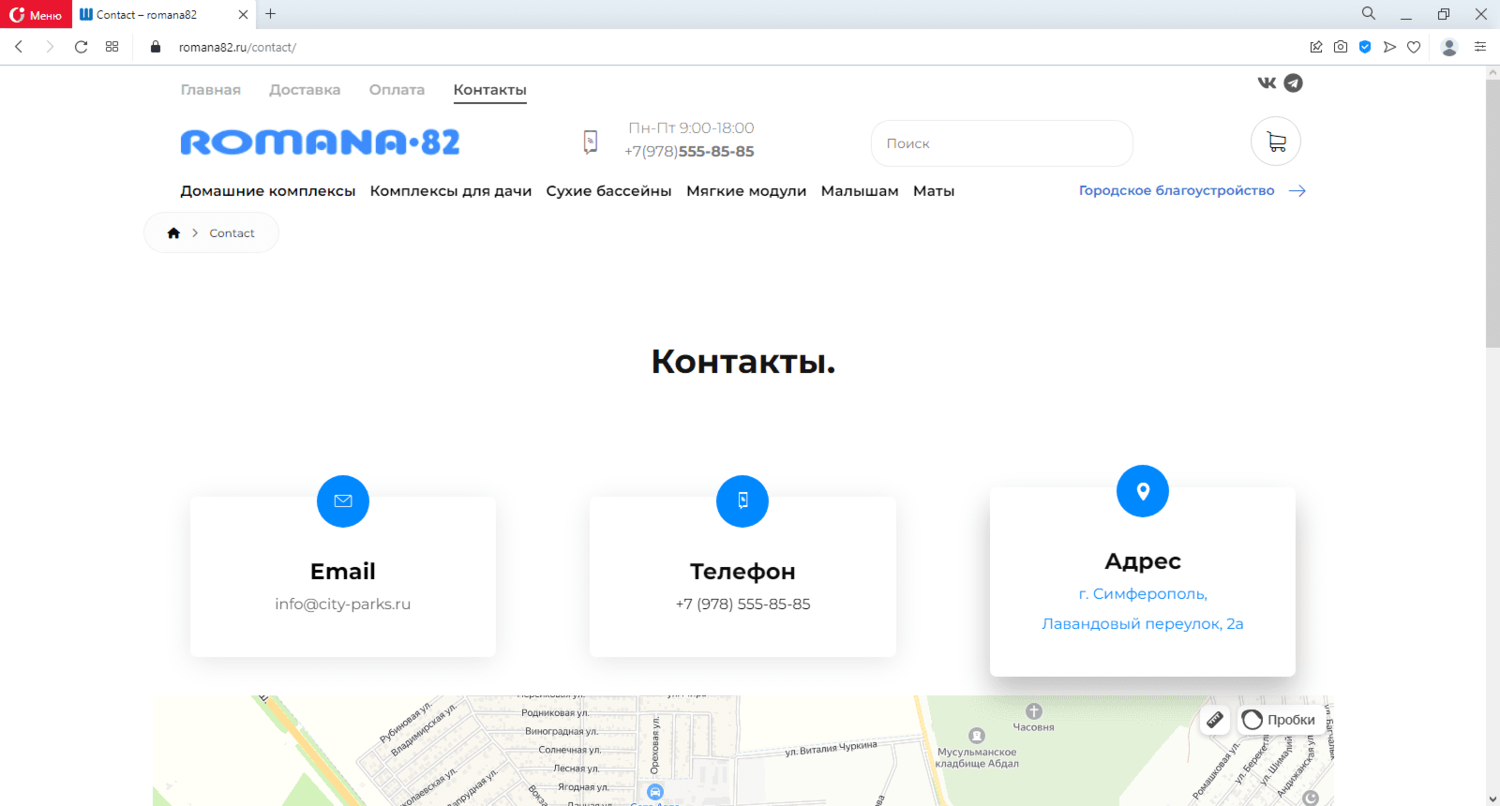Click the Лавандовый переулок, 2а address line
The height and width of the screenshot is (806, 1500).
pyautogui.click(x=1143, y=624)
